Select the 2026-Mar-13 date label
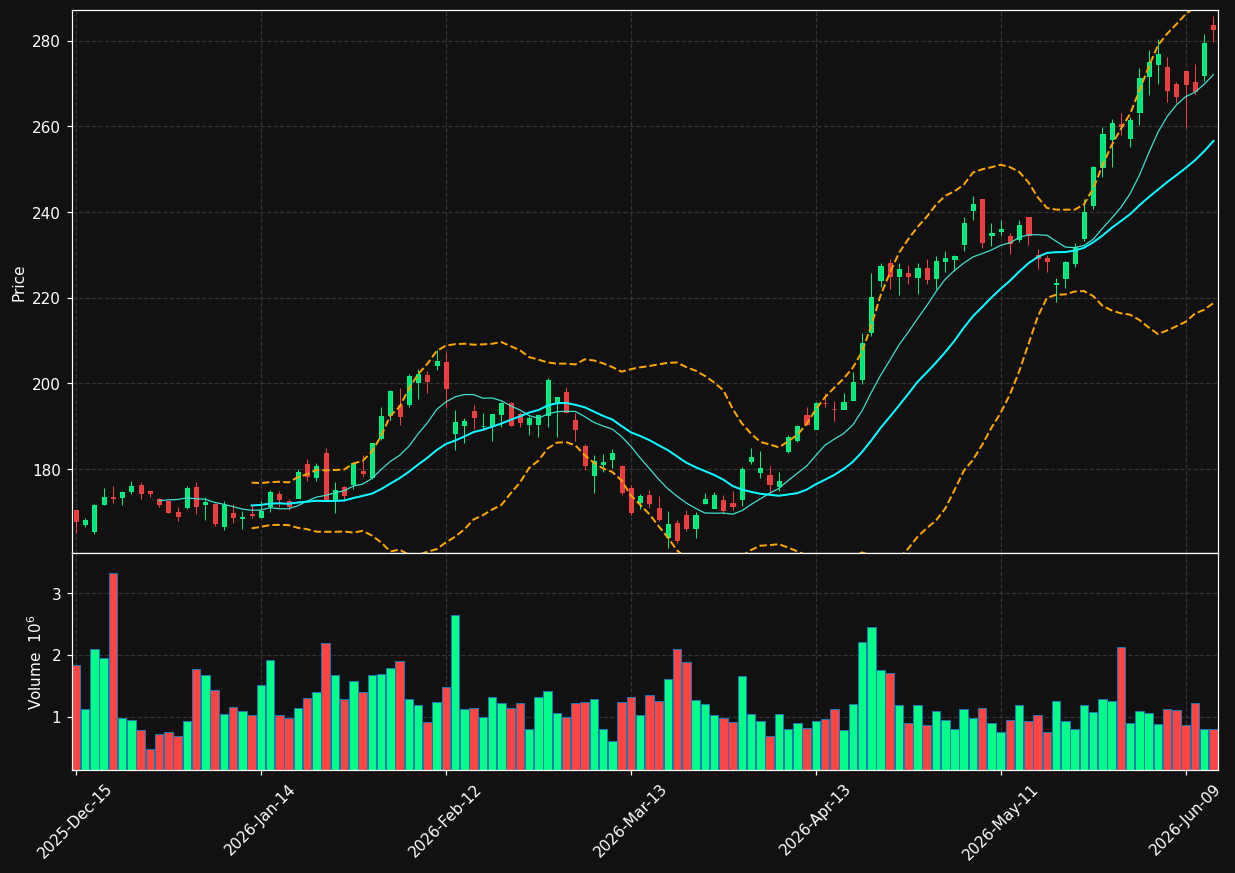This screenshot has height=873, width=1235. [x=630, y=820]
